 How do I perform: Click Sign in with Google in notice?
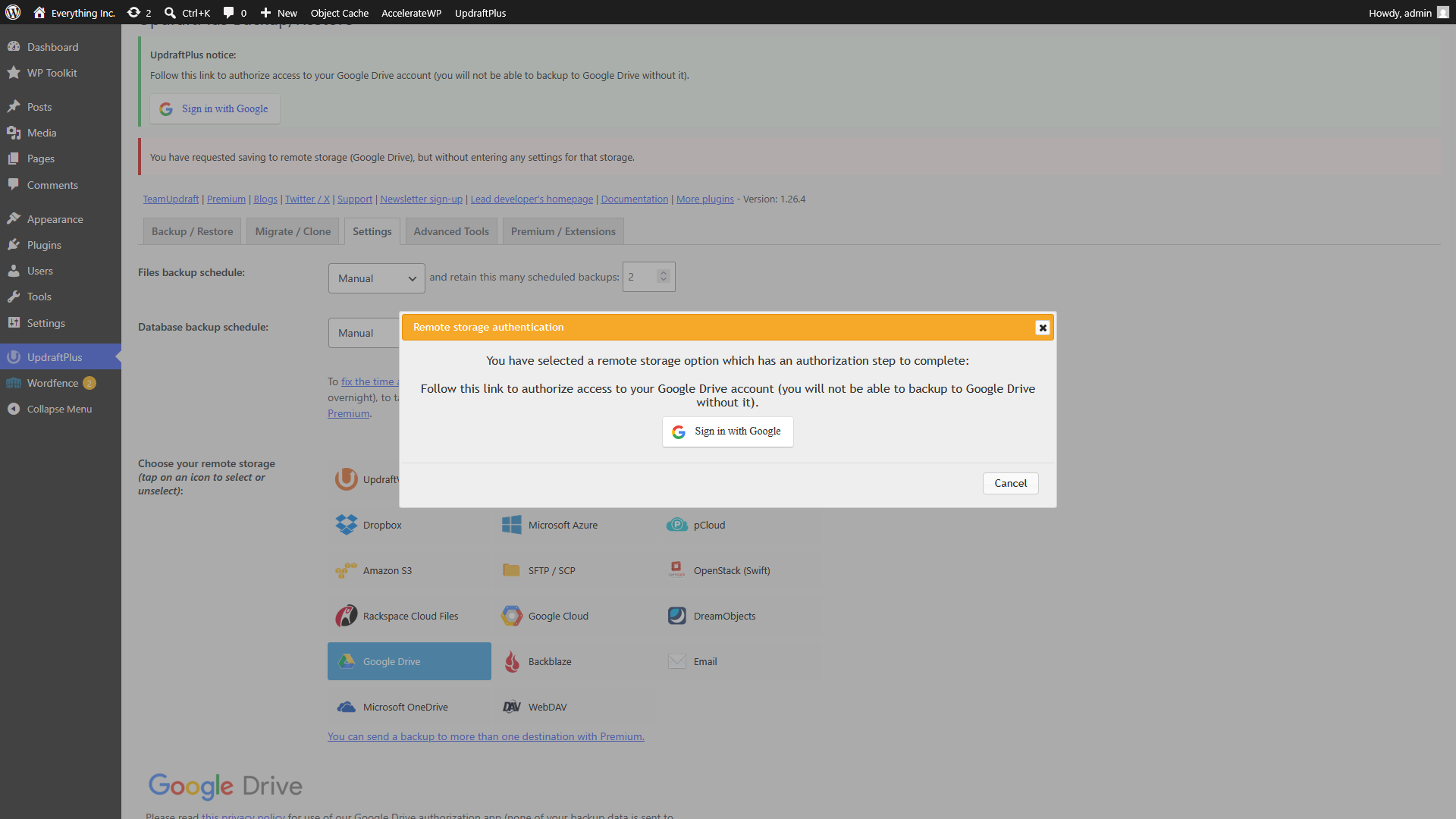click(x=215, y=108)
